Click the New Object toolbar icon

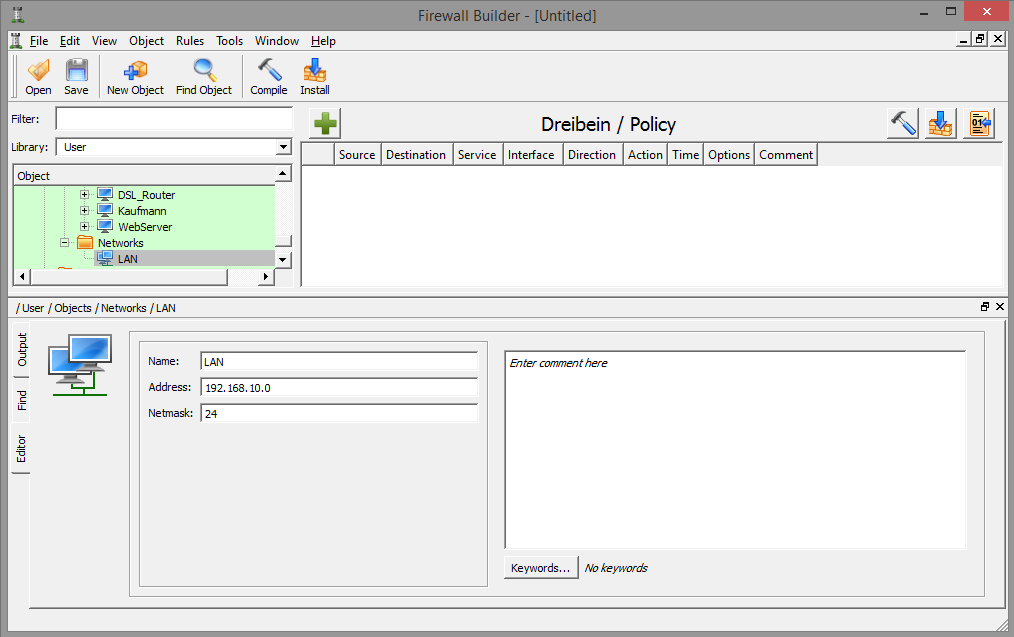click(x=135, y=76)
